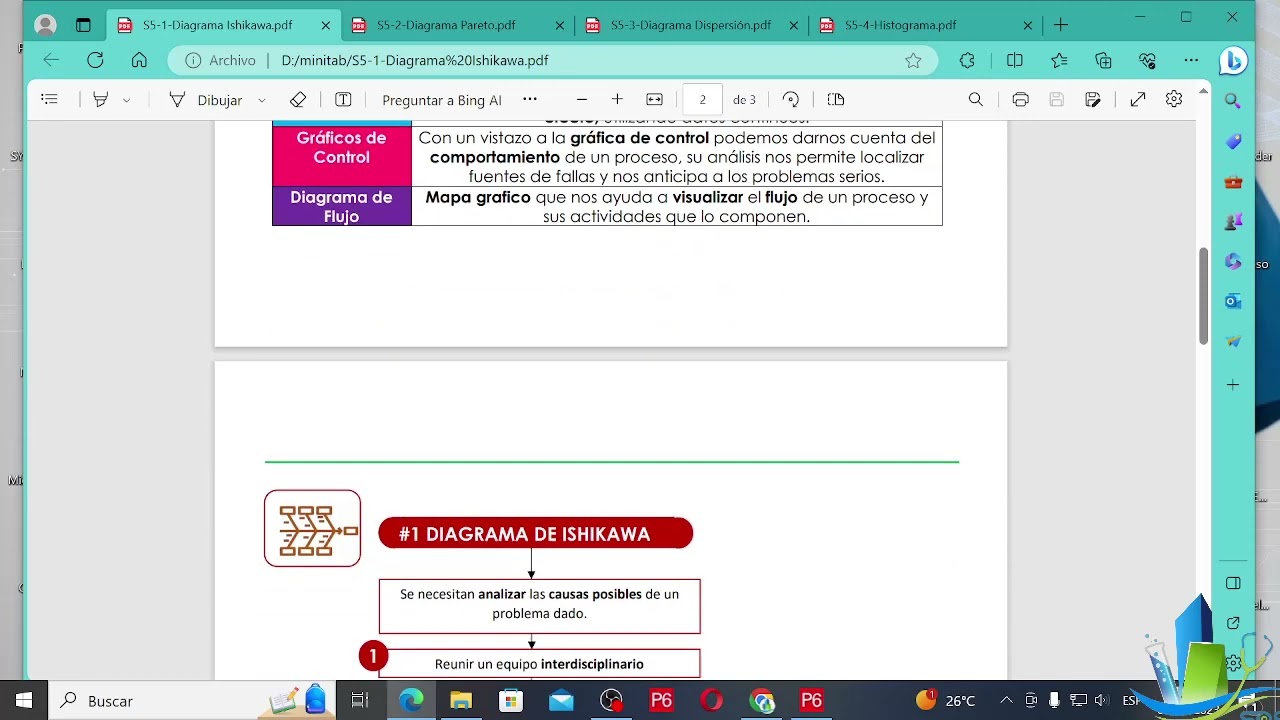Open a new browser tab
Image resolution: width=1280 pixels, height=720 pixels.
[x=1061, y=25]
